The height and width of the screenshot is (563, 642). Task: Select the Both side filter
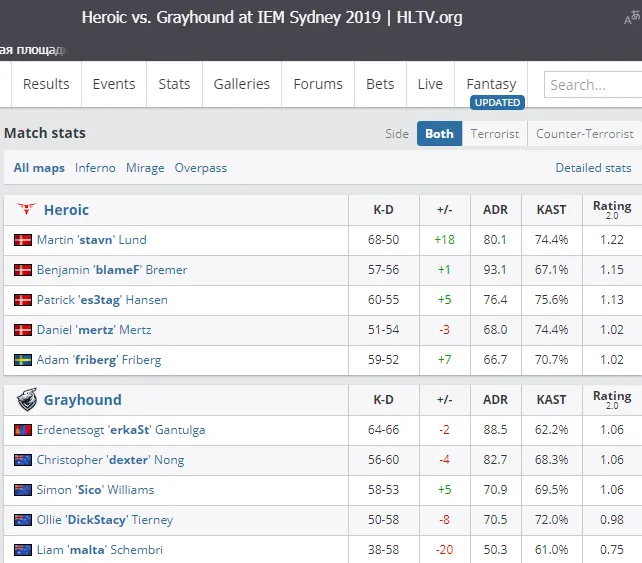tap(439, 133)
